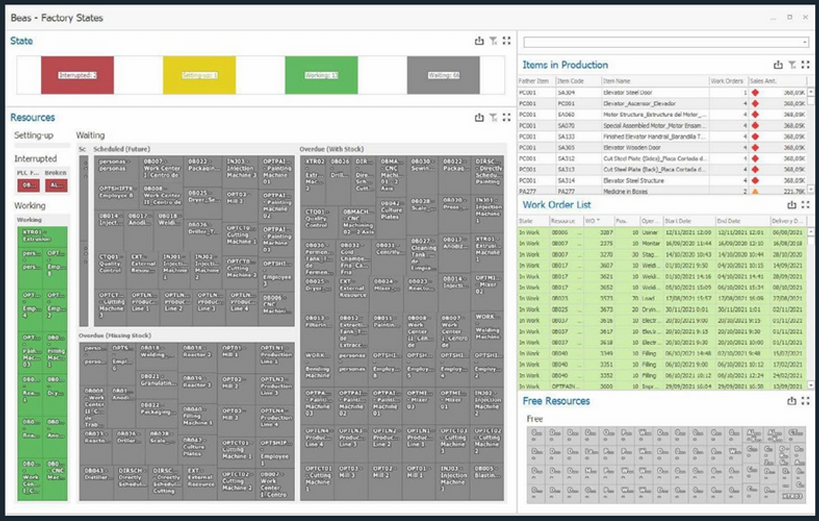Select the yellow Setting-up state tile
This screenshot has height=521, width=819.
[x=198, y=75]
